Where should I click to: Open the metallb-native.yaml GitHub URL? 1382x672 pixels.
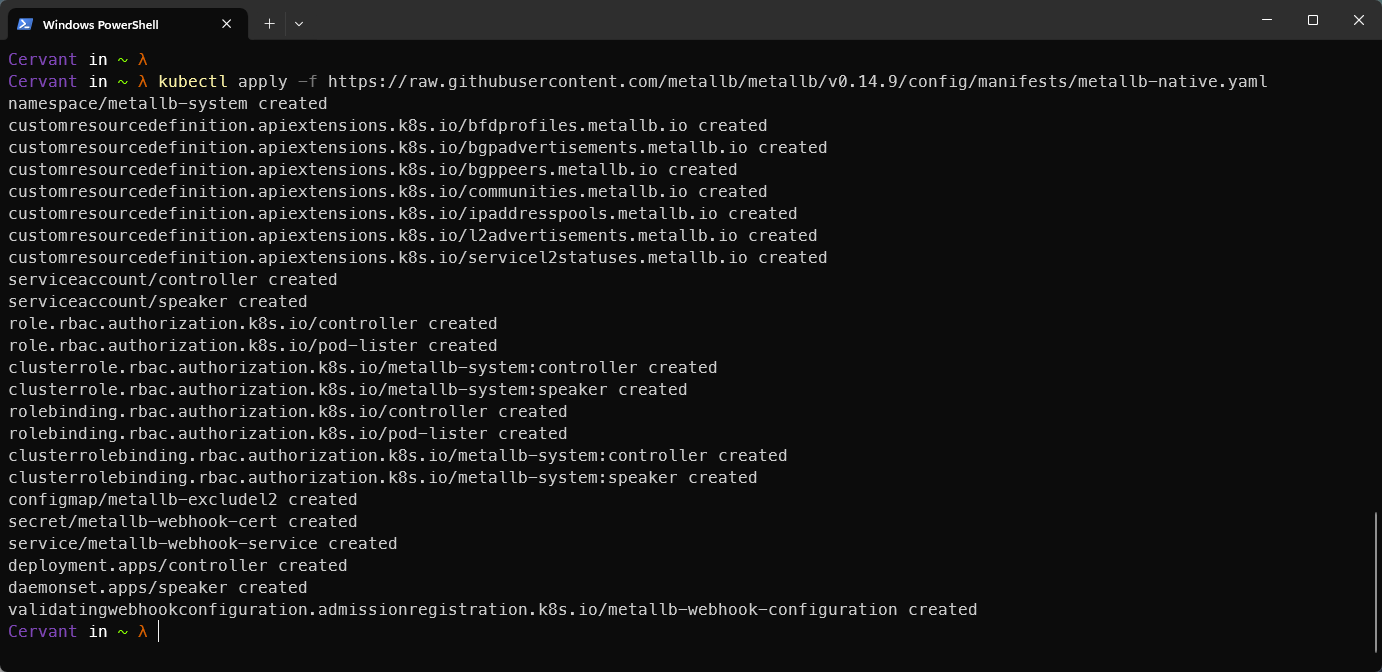tap(797, 82)
